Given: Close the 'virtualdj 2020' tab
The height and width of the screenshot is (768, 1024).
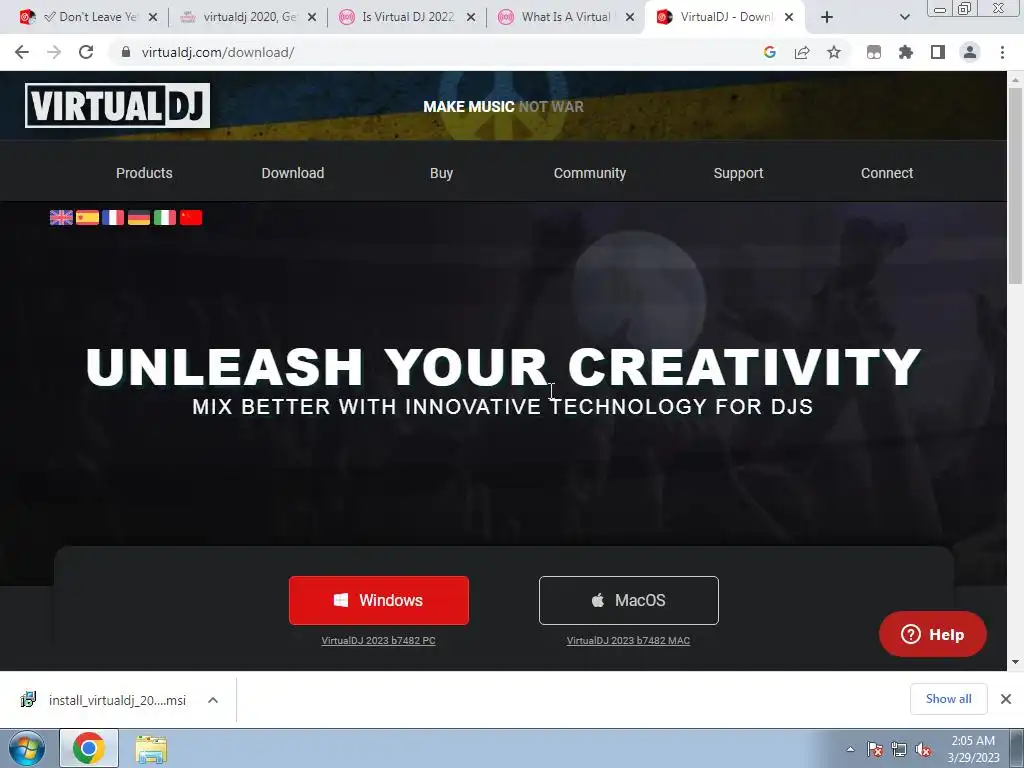Looking at the screenshot, I should coord(312,17).
